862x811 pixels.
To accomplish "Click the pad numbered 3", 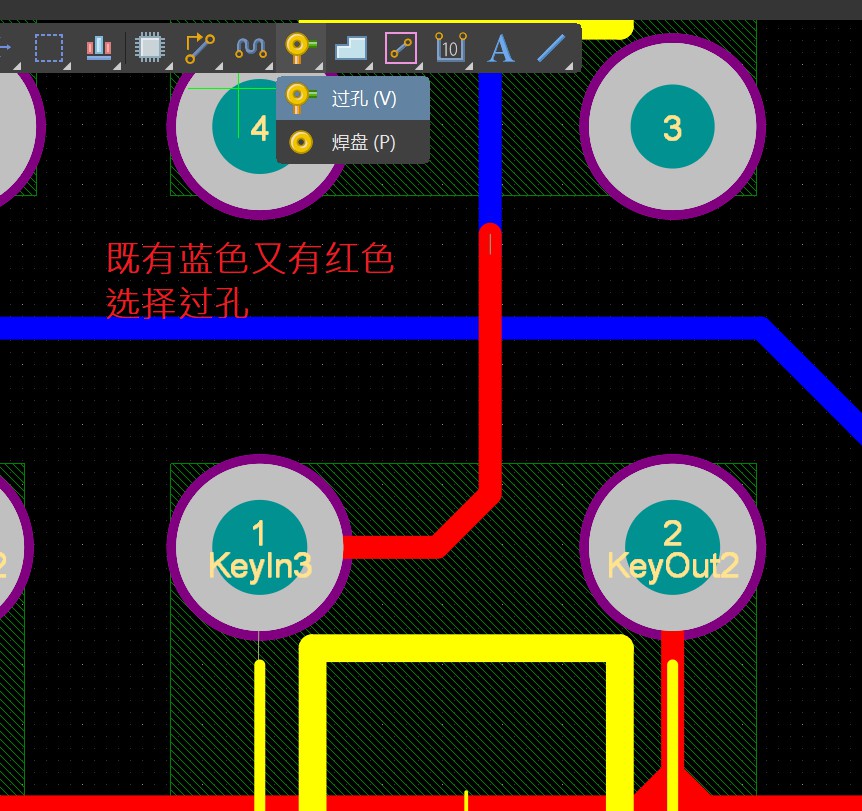I will (x=672, y=125).
